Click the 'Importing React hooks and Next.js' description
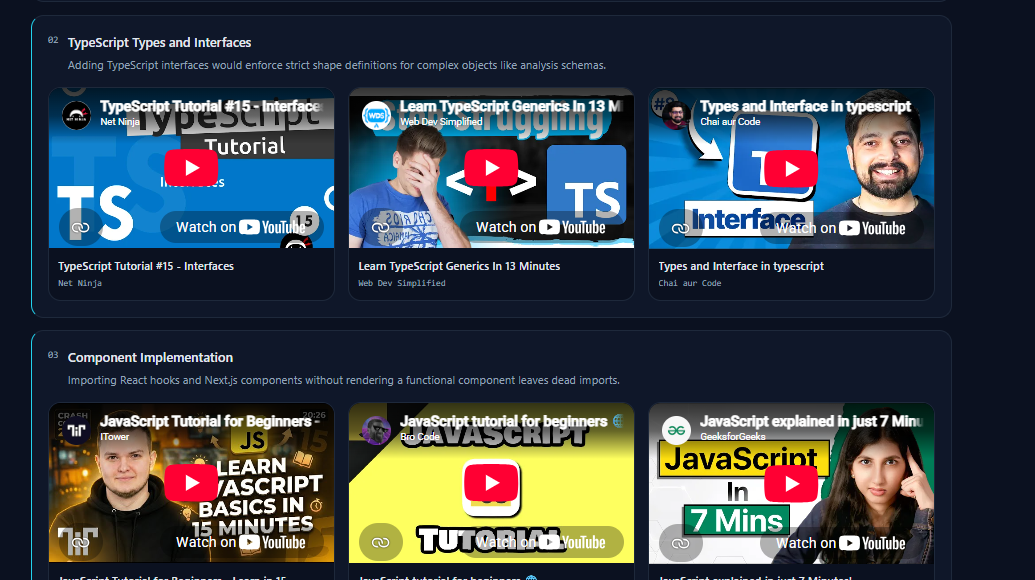 coord(344,380)
